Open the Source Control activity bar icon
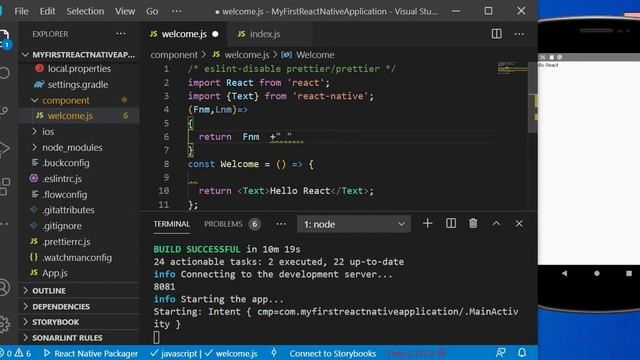Viewport: 640px width, 360px height. click(4, 111)
